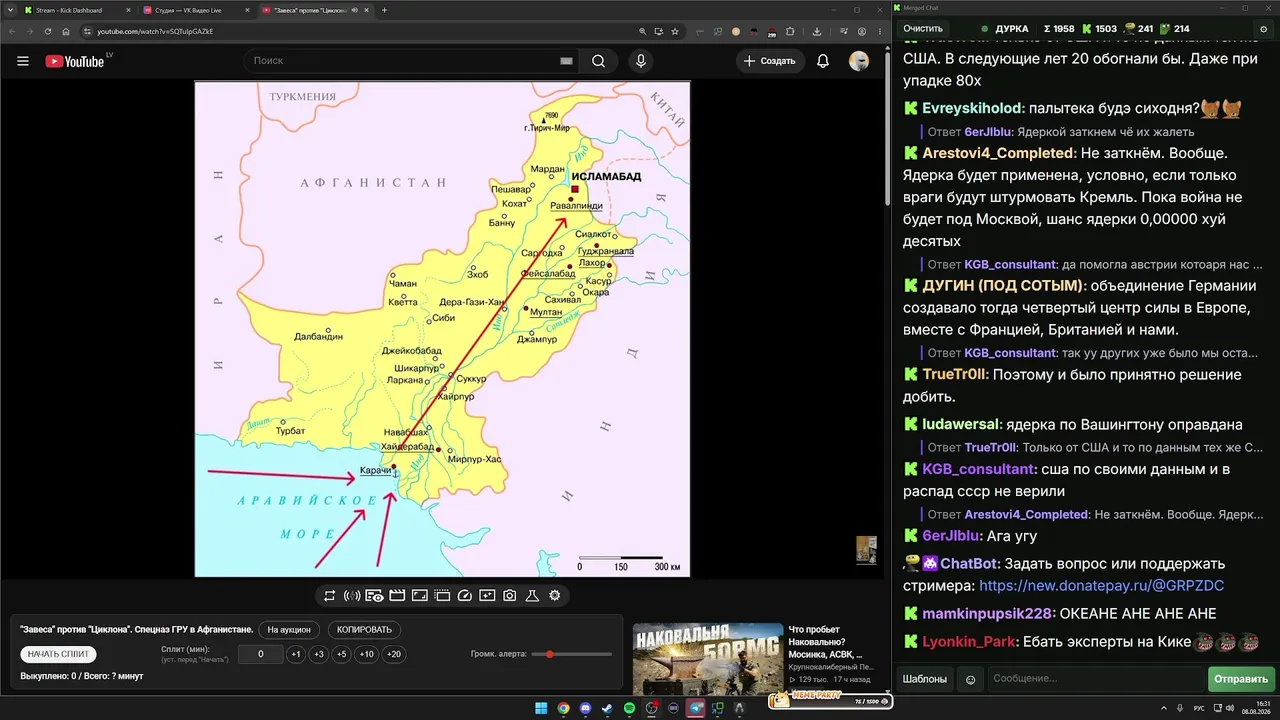Viewport: 1280px width, 720px height.
Task: Click the Очистить button in Merged Chat
Action: tap(923, 29)
